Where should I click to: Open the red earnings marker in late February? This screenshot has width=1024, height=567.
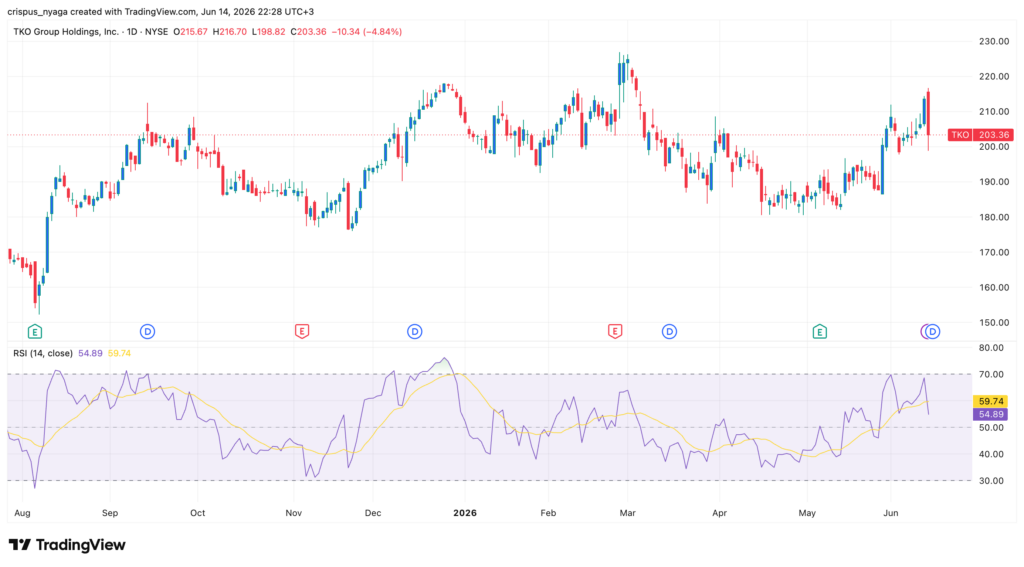point(615,332)
